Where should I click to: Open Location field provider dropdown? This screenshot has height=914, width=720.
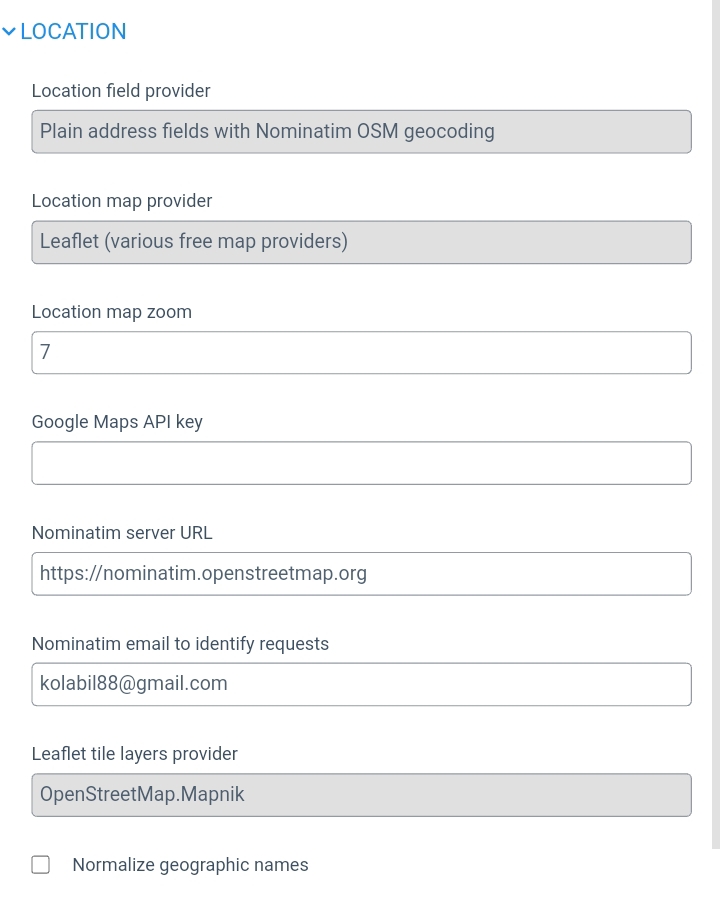tap(361, 131)
